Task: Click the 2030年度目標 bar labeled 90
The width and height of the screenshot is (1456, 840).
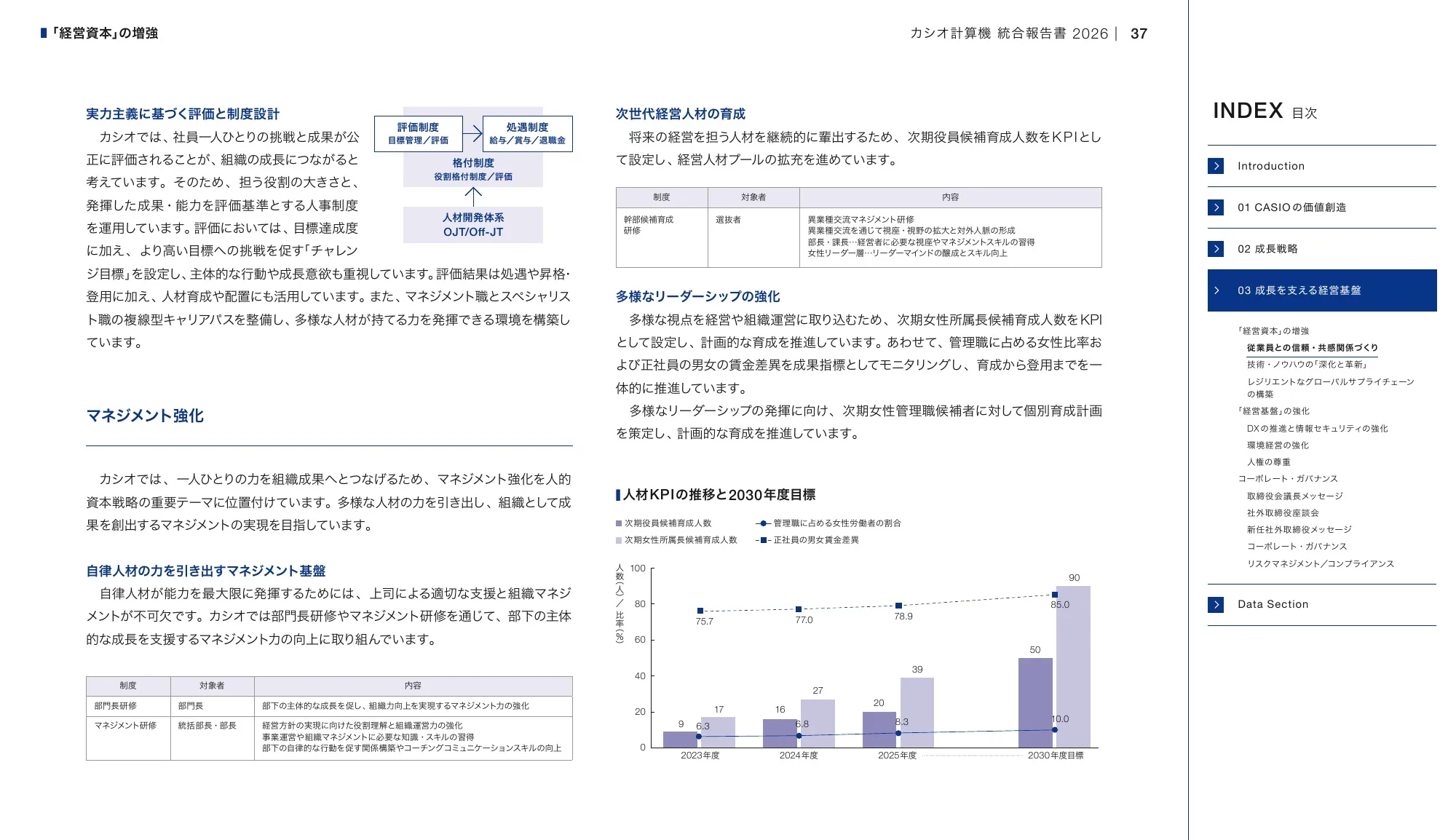Action: pyautogui.click(x=1074, y=667)
